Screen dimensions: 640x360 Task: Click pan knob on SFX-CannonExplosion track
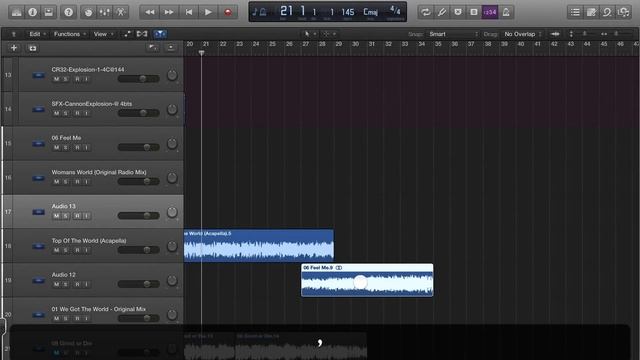pyautogui.click(x=172, y=109)
